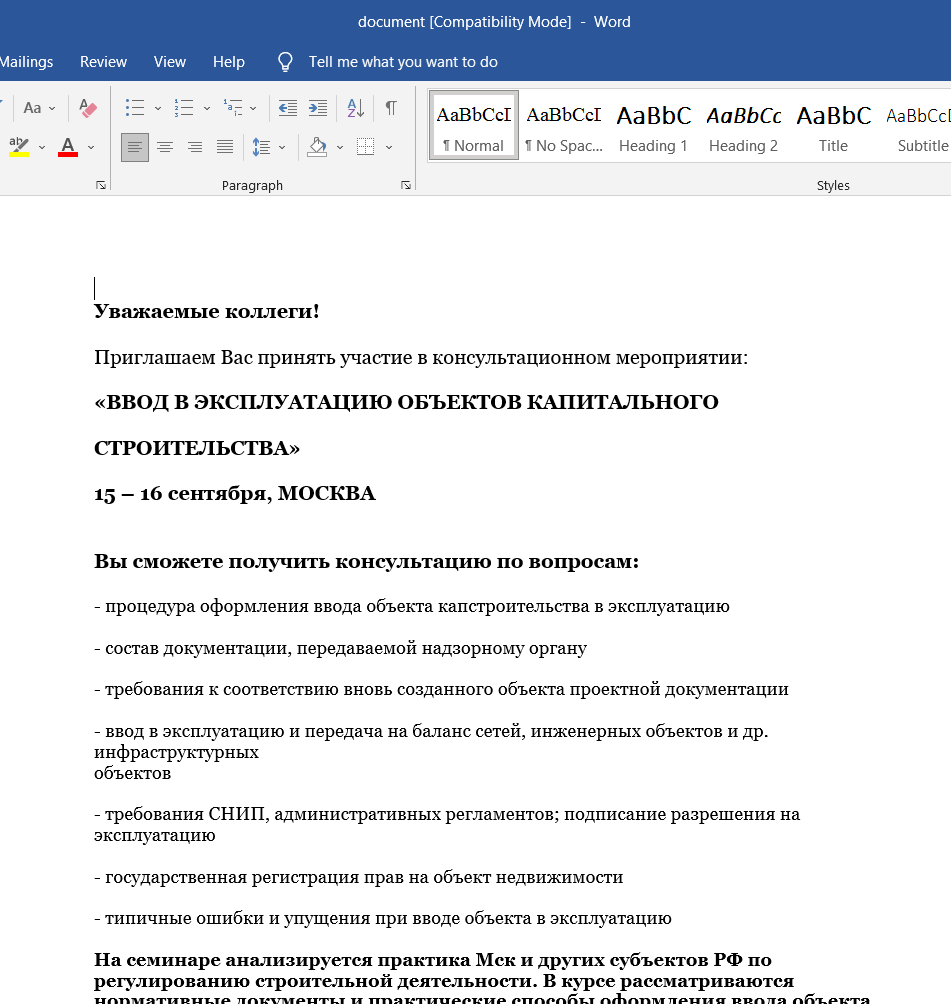
Task: Open the Paragraph settings dialog launcher
Action: (406, 185)
